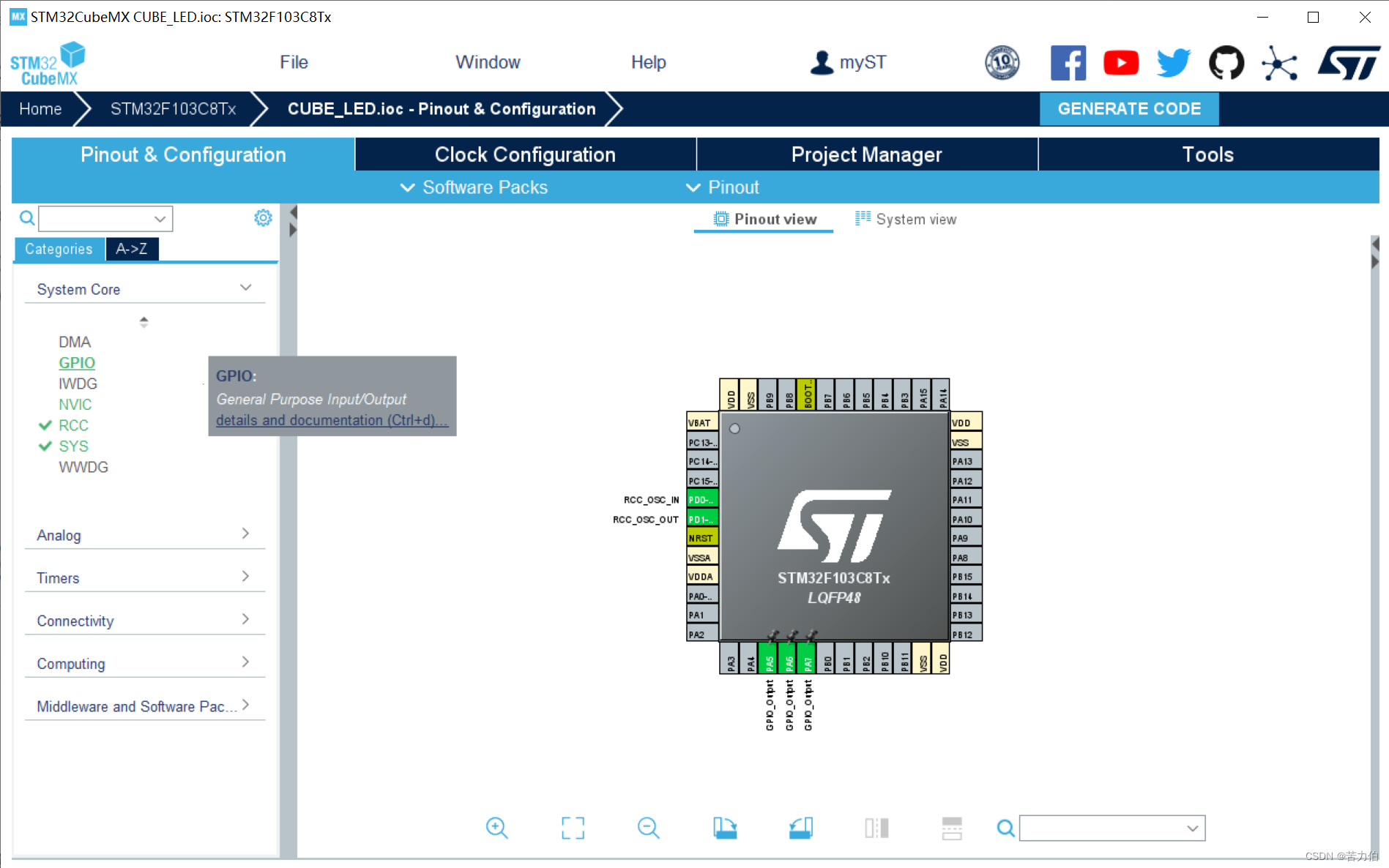Expand left panel with lower arrow
This screenshot has height=868, width=1389.
point(293,230)
